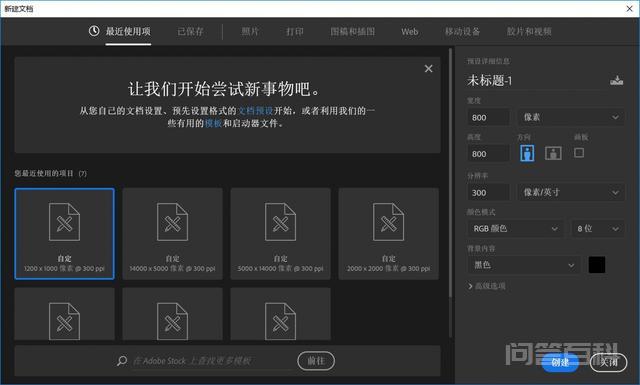The height and width of the screenshot is (385, 640).
Task: Select first preset in second row
Action: pos(64,314)
